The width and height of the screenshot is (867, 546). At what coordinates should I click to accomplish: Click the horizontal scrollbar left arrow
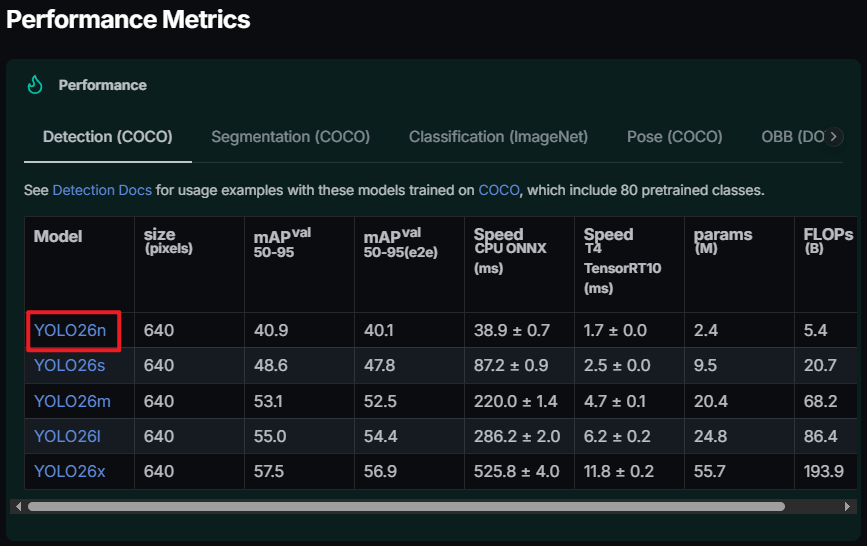point(18,506)
